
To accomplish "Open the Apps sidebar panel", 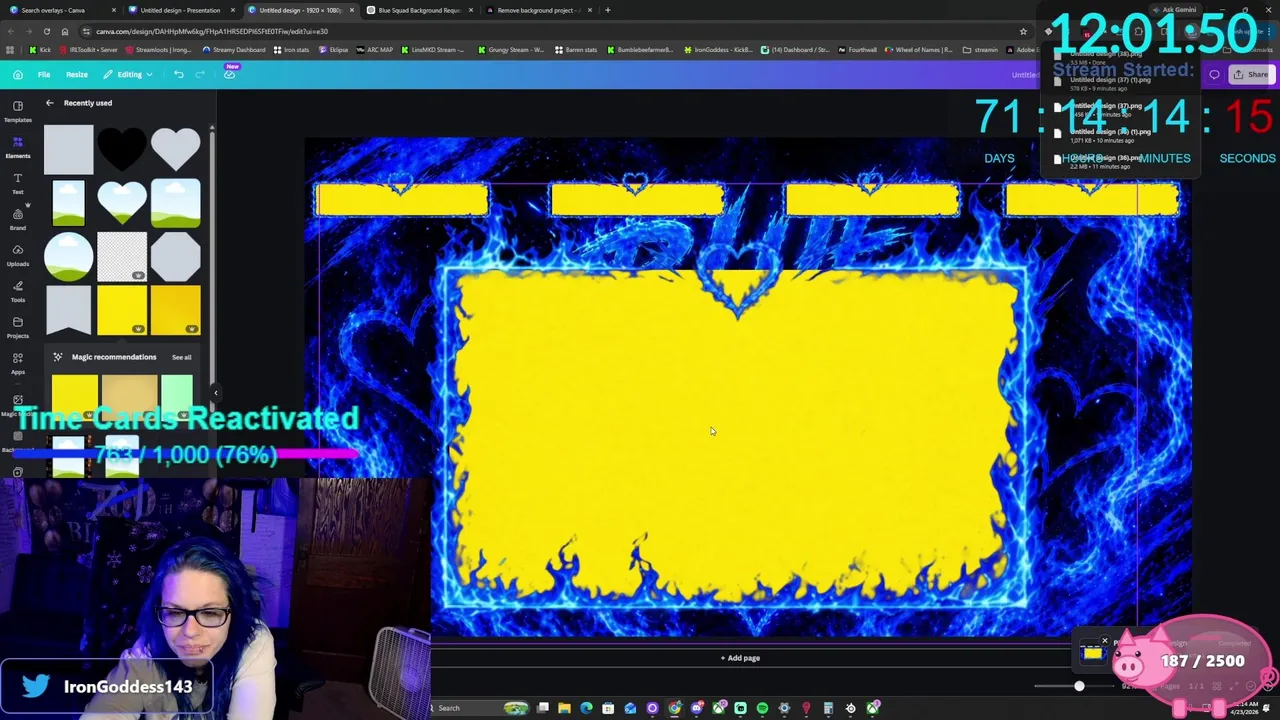I will coord(18,363).
